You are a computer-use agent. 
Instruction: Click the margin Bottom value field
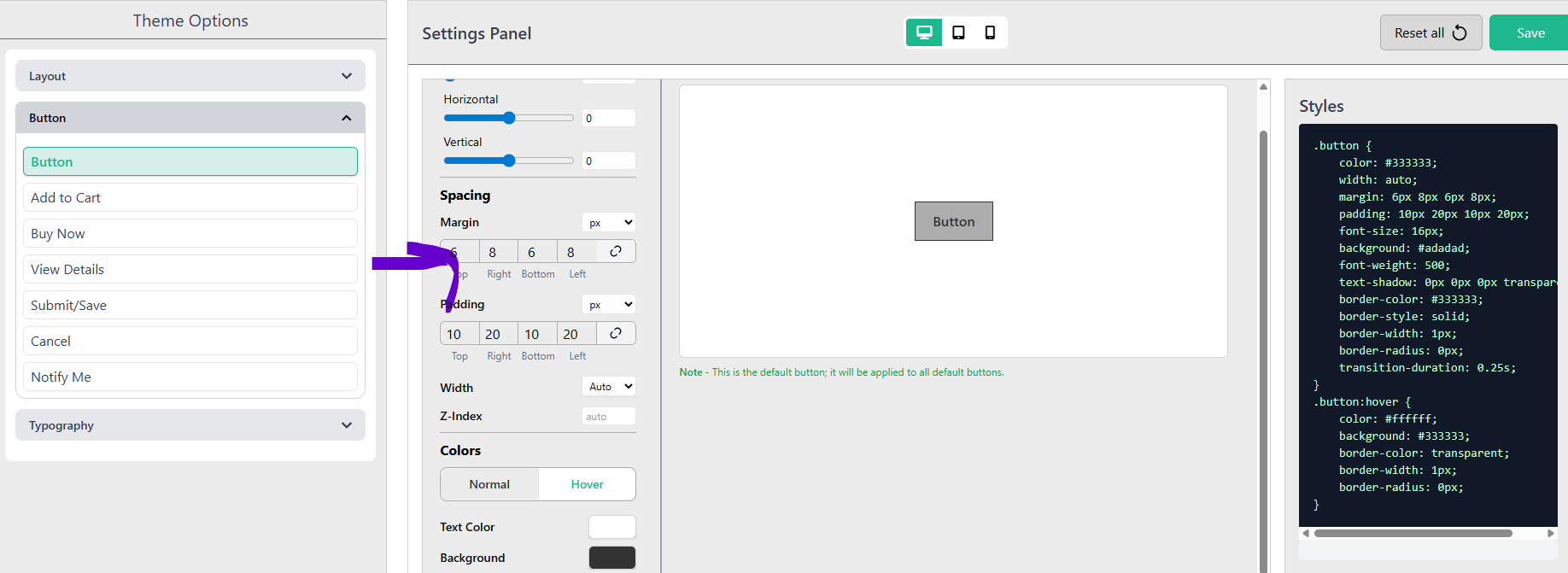coord(538,252)
